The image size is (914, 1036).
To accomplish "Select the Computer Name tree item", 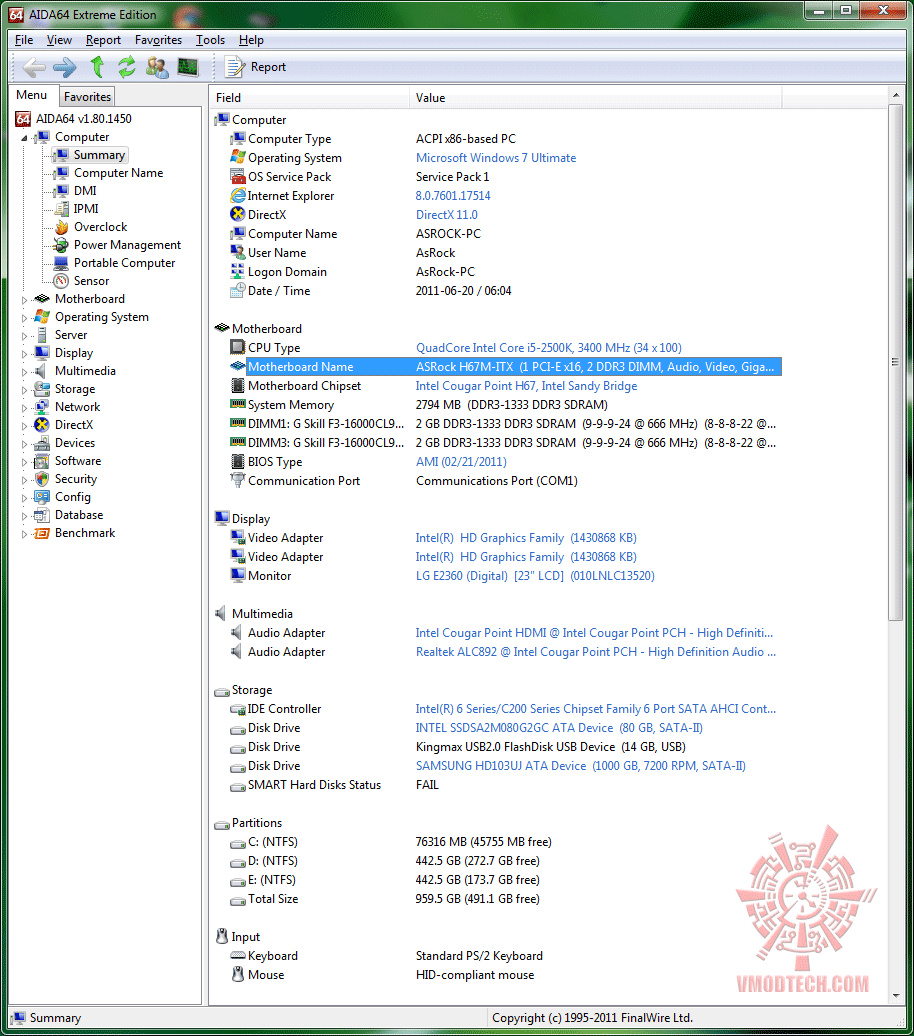I will (118, 172).
